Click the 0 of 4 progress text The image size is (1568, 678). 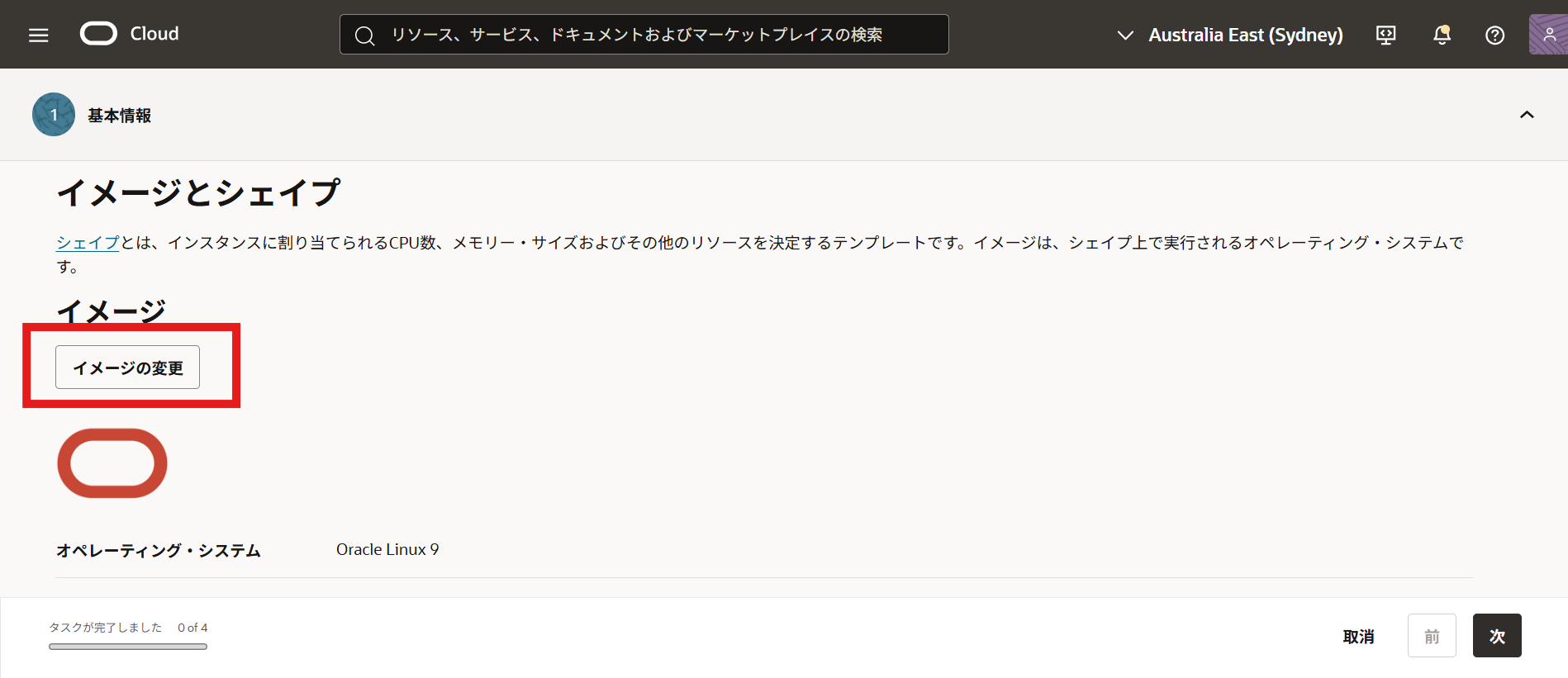pyautogui.click(x=192, y=628)
